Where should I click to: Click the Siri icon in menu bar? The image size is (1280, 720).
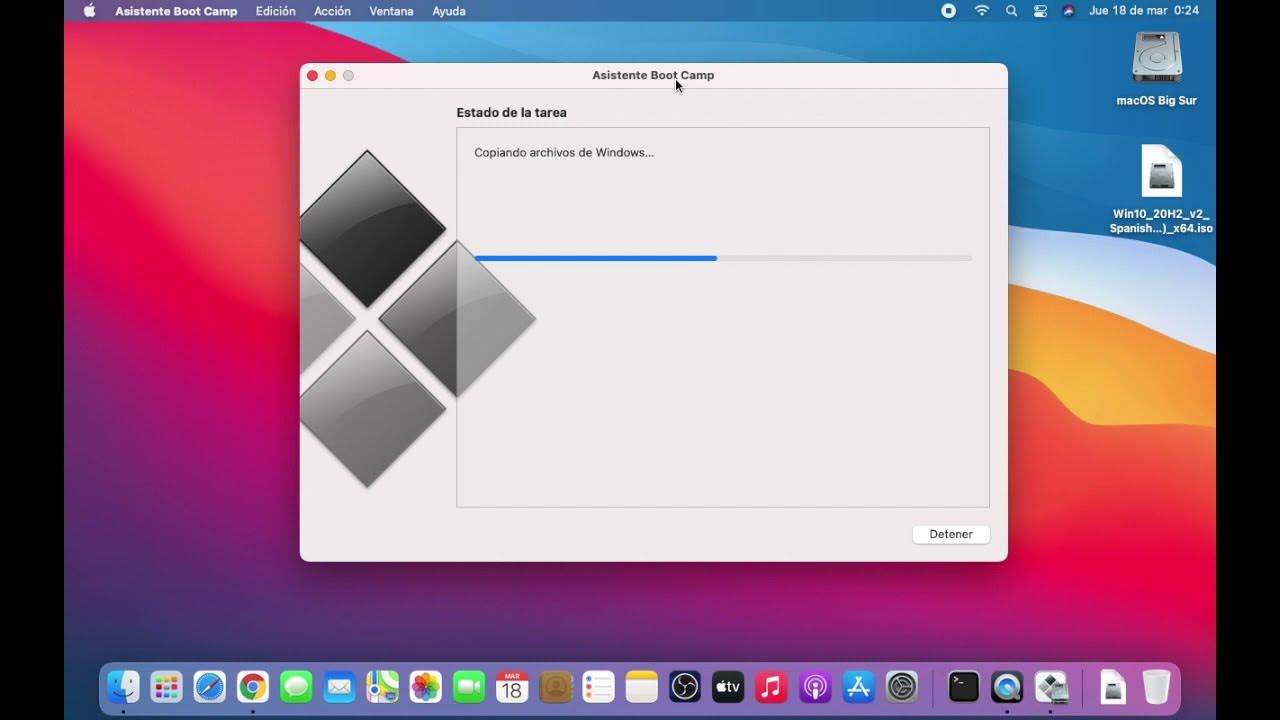(1068, 11)
